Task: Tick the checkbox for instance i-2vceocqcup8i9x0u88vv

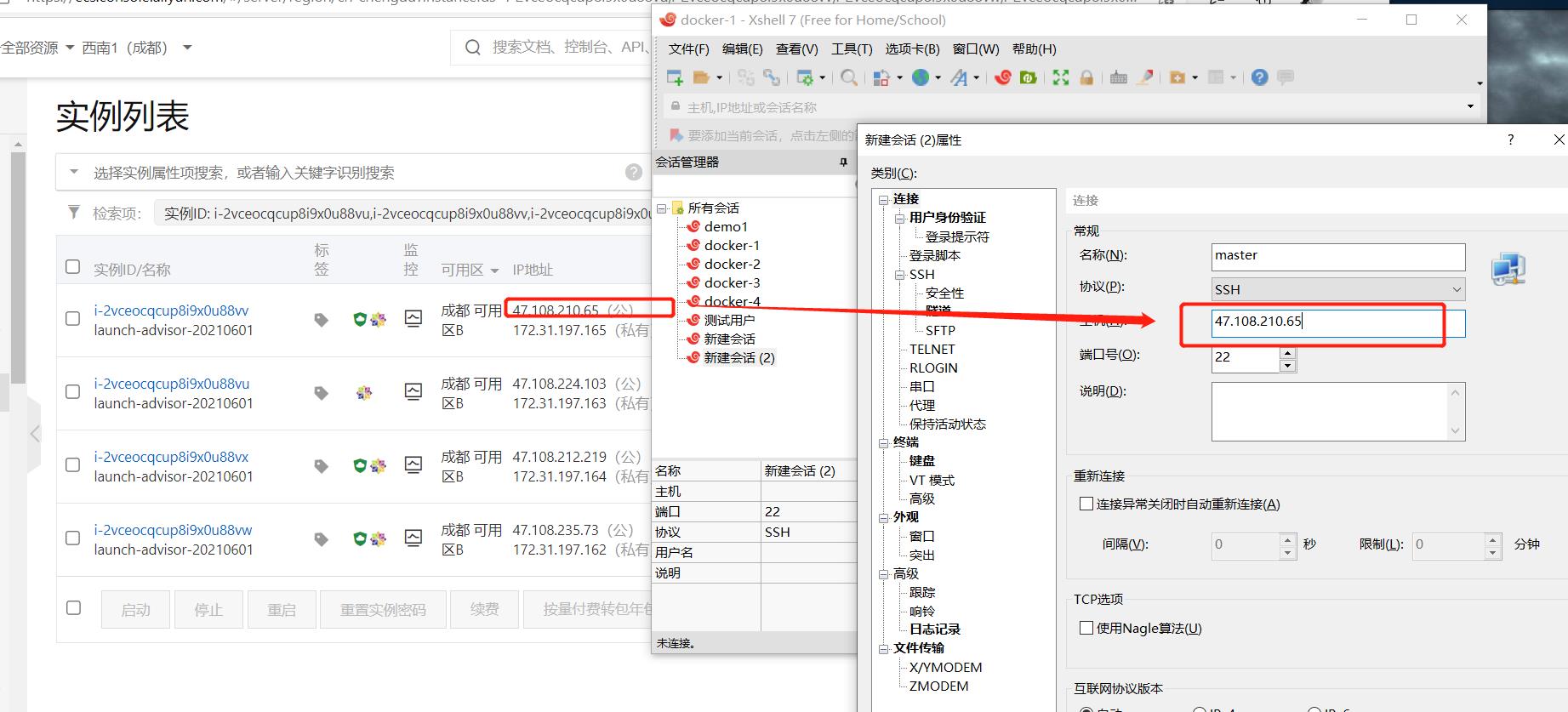Action: coord(73,319)
